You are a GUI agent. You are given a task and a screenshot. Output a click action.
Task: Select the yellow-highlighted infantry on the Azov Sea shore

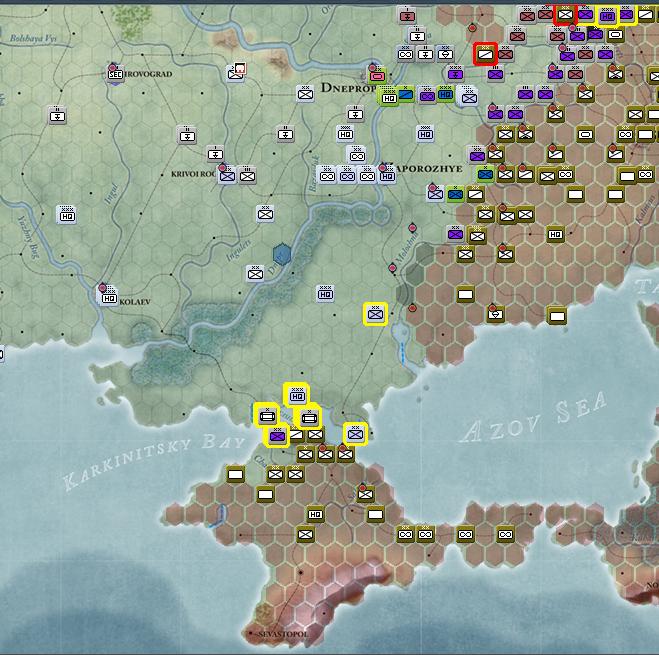356,433
